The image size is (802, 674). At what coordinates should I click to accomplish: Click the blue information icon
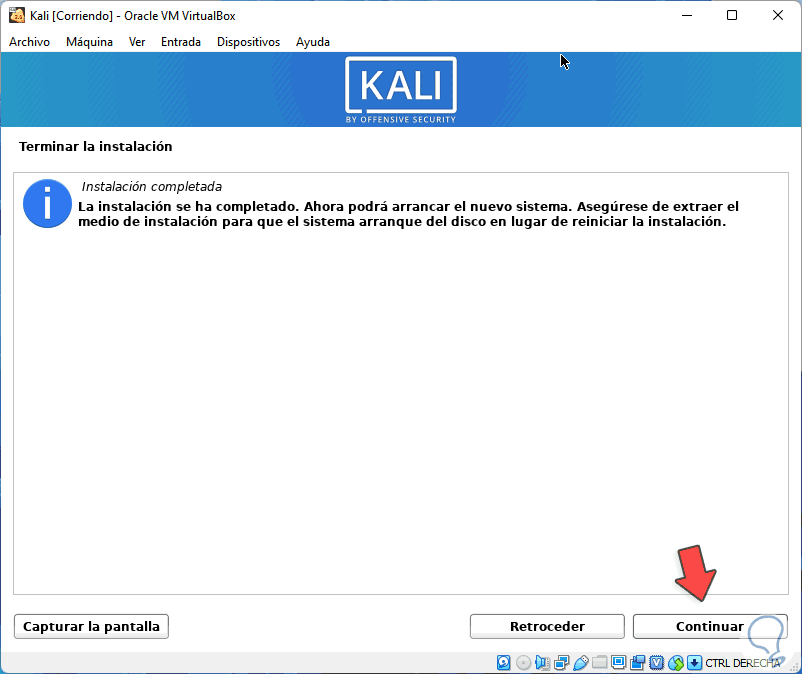47,204
